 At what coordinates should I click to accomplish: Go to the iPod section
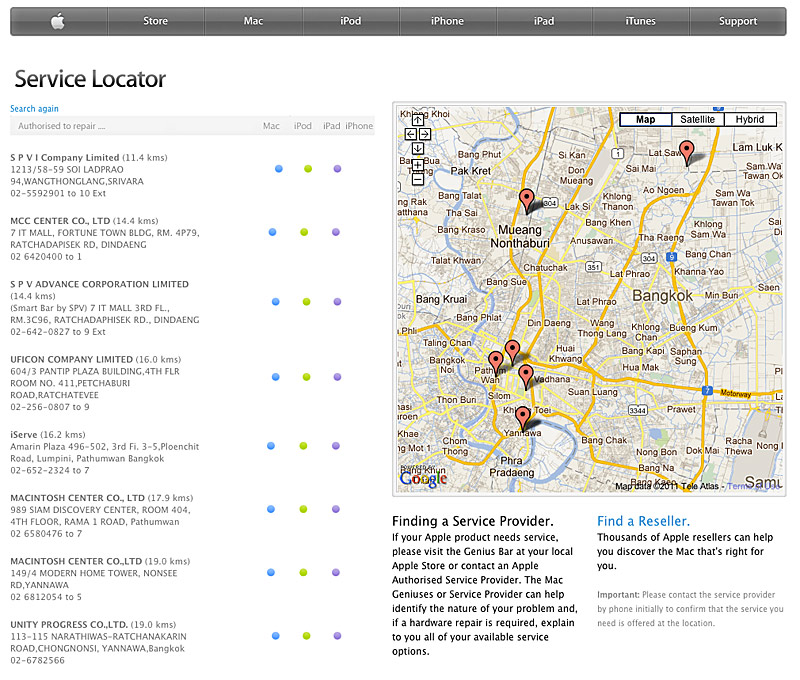[x=351, y=21]
